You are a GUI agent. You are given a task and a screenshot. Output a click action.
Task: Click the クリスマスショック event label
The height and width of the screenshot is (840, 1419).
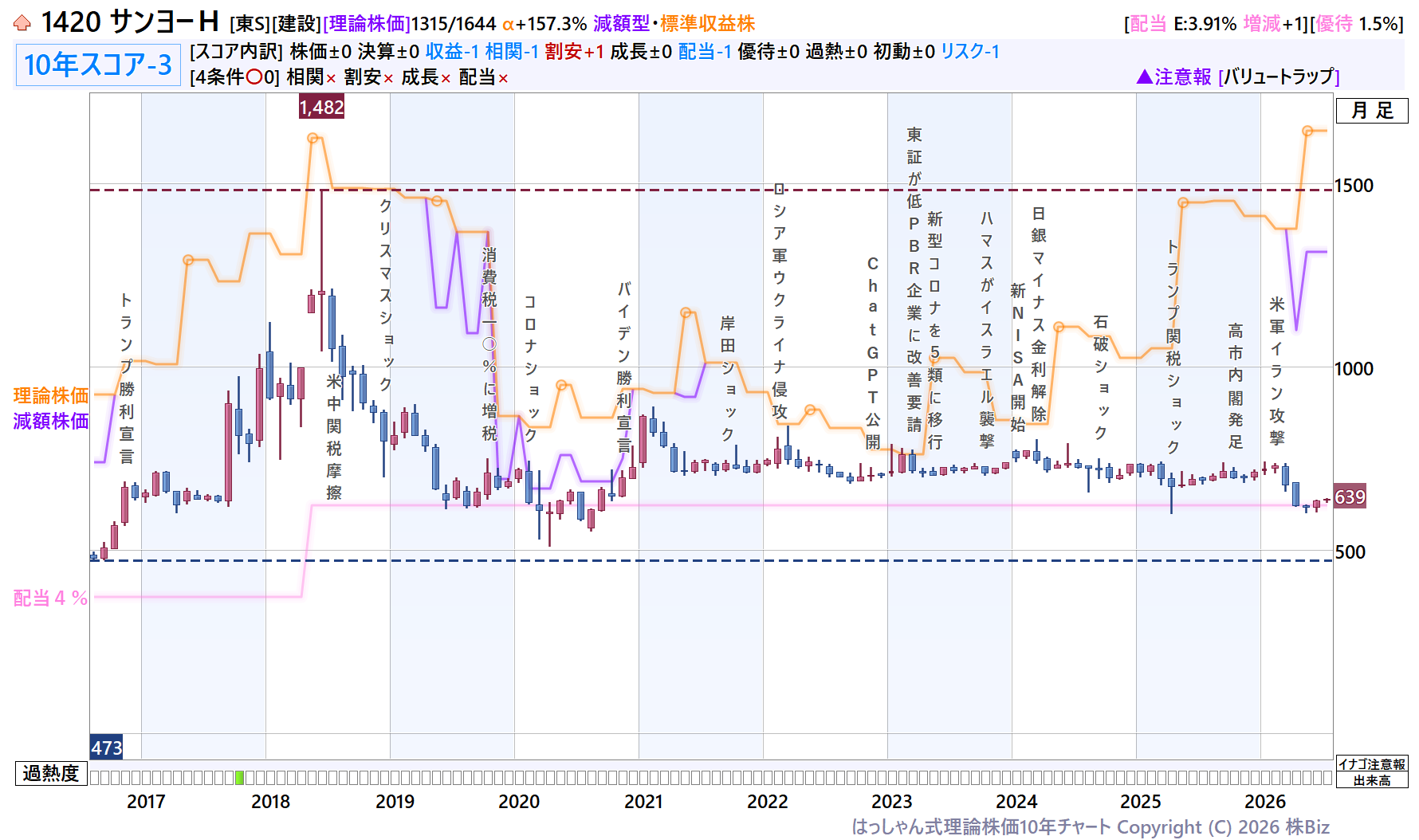click(x=386, y=295)
